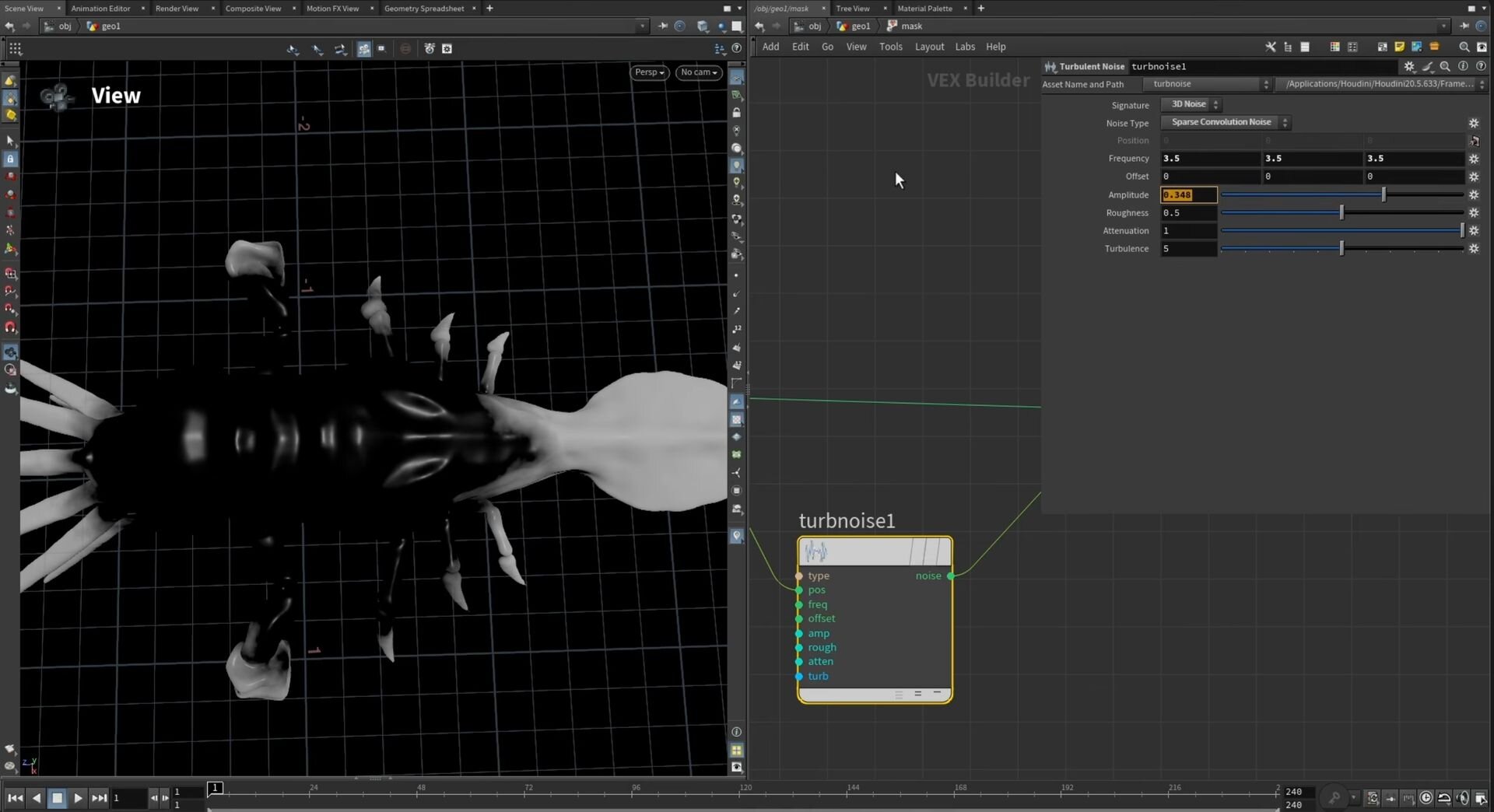Click the node info icon in parameter header
Image resolution: width=1494 pixels, height=812 pixels.
1463,67
